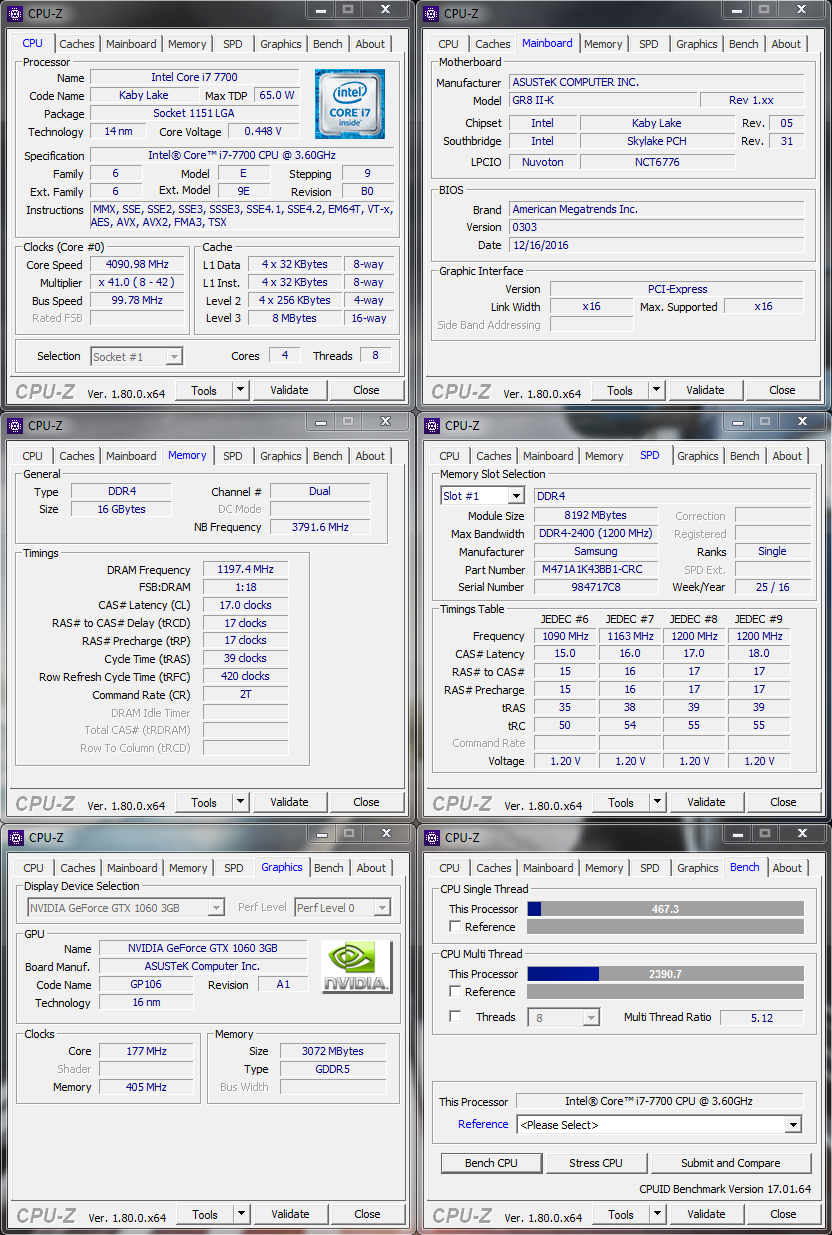Click the Max Bandwidth value DDR4-2400 (1200 MHz)
The width and height of the screenshot is (832, 1235).
(x=597, y=533)
